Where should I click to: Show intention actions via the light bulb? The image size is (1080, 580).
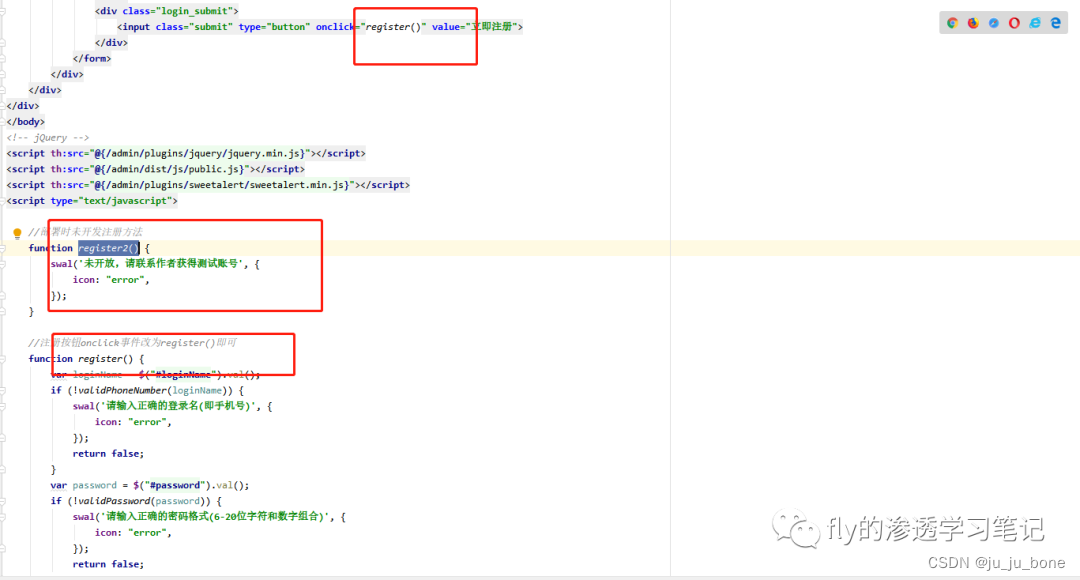tap(17, 233)
